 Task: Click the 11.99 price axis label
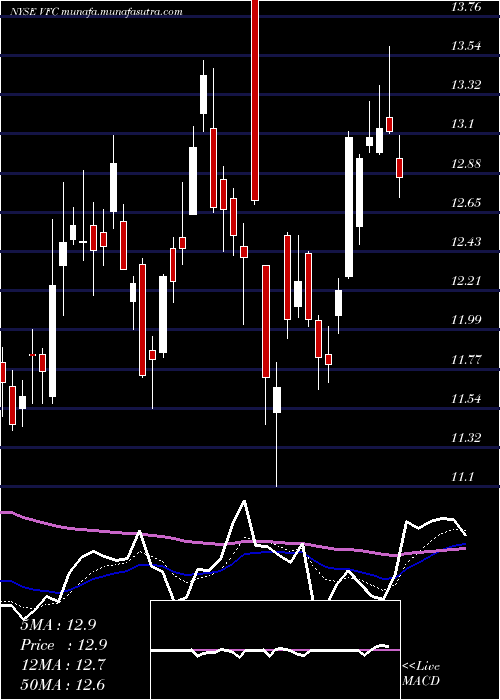(466, 320)
